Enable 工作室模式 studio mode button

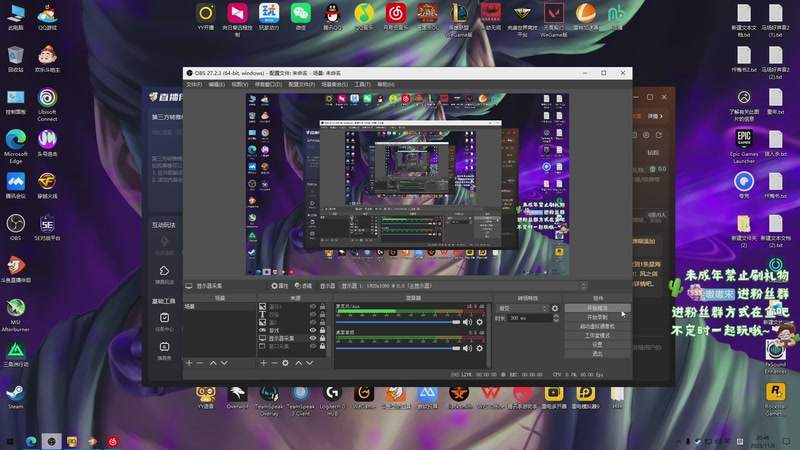point(597,336)
